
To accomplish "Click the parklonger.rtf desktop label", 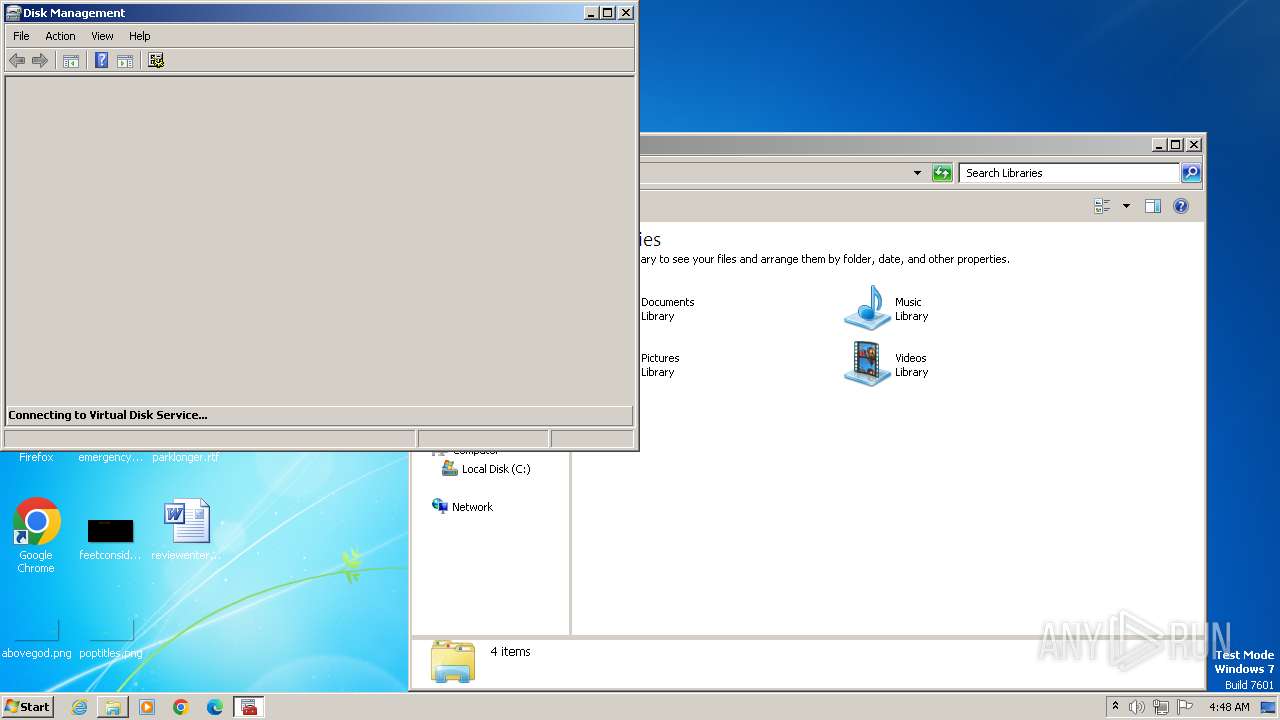I will (x=185, y=457).
